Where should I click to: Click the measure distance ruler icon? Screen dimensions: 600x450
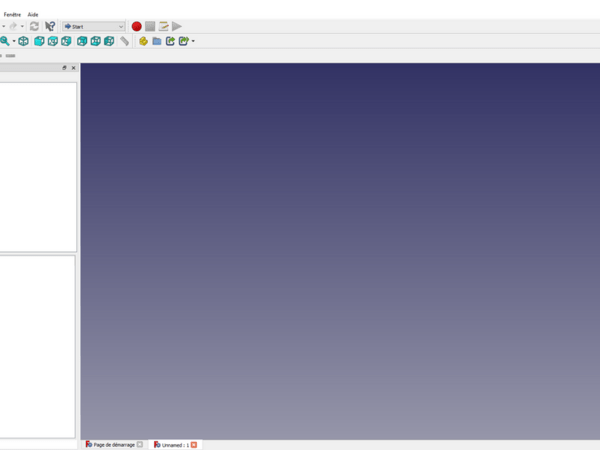tap(125, 41)
